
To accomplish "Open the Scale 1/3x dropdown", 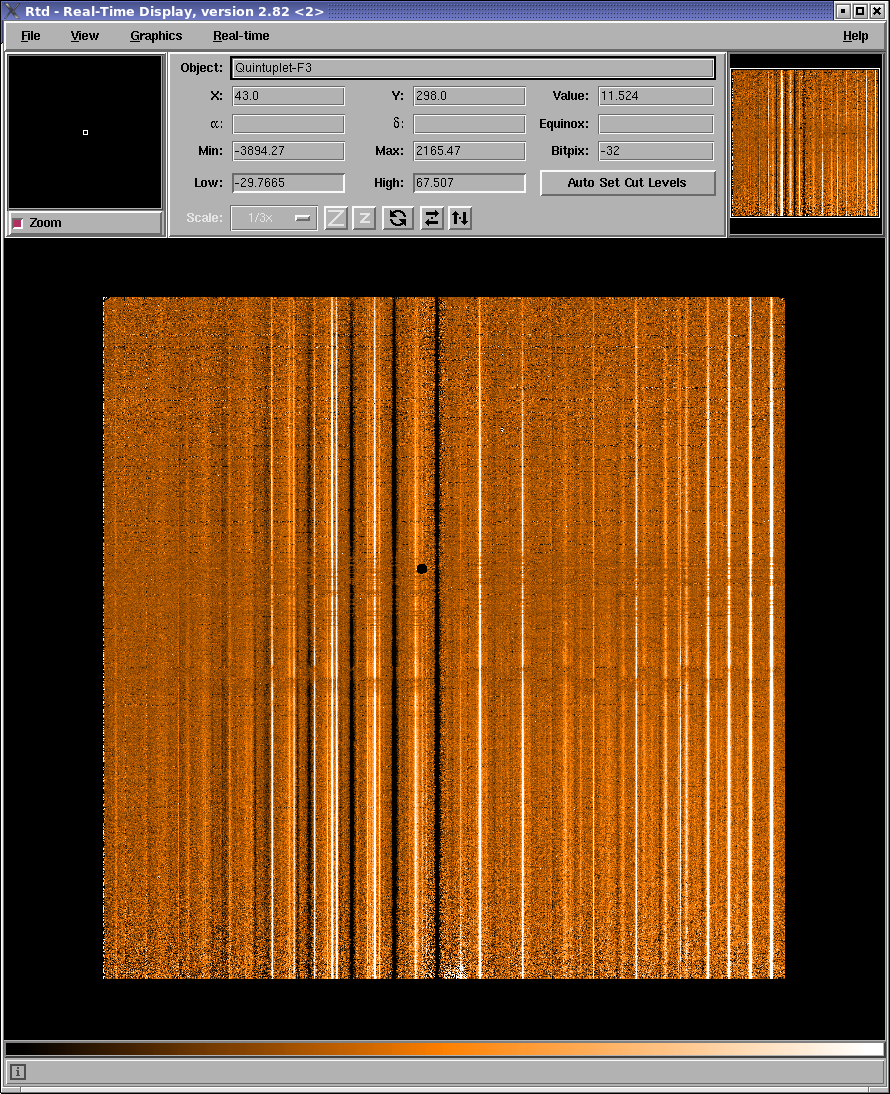I will pos(274,218).
